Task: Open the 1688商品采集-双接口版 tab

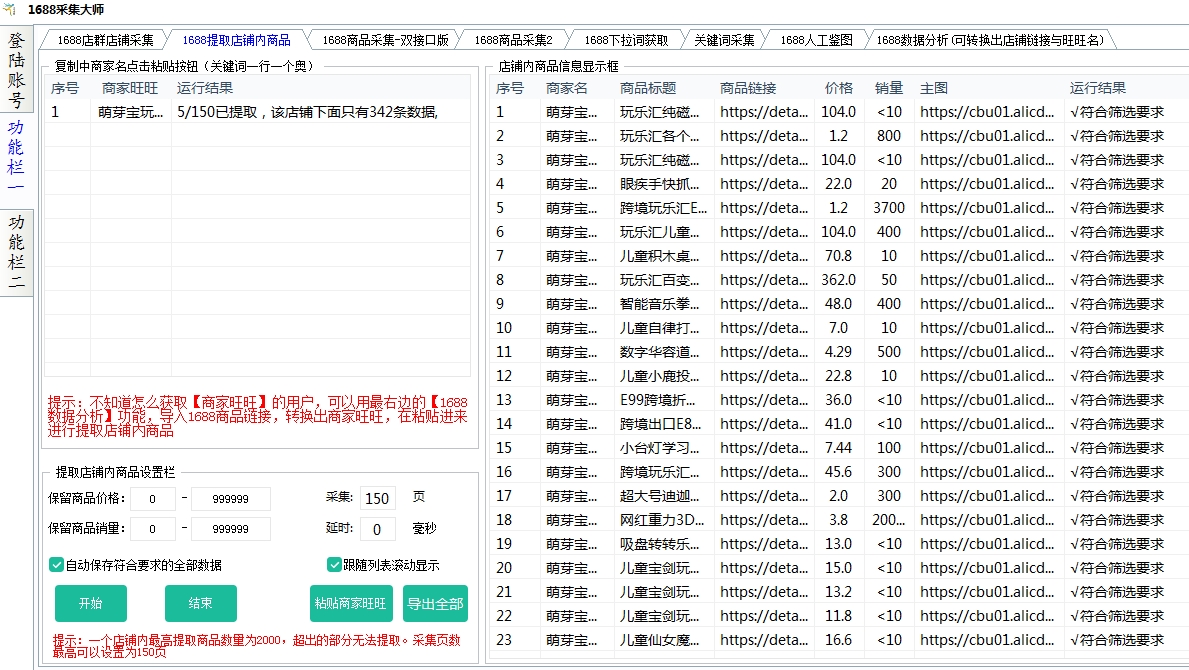Action: (385, 40)
